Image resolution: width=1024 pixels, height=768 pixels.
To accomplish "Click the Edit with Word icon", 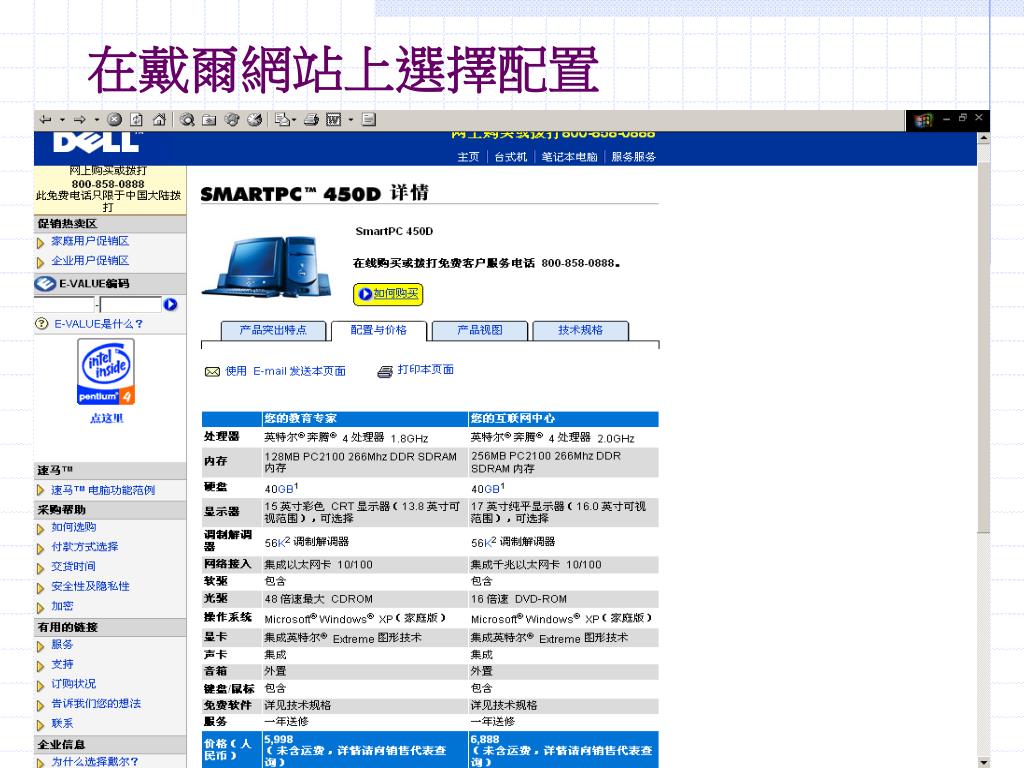I will [334, 120].
